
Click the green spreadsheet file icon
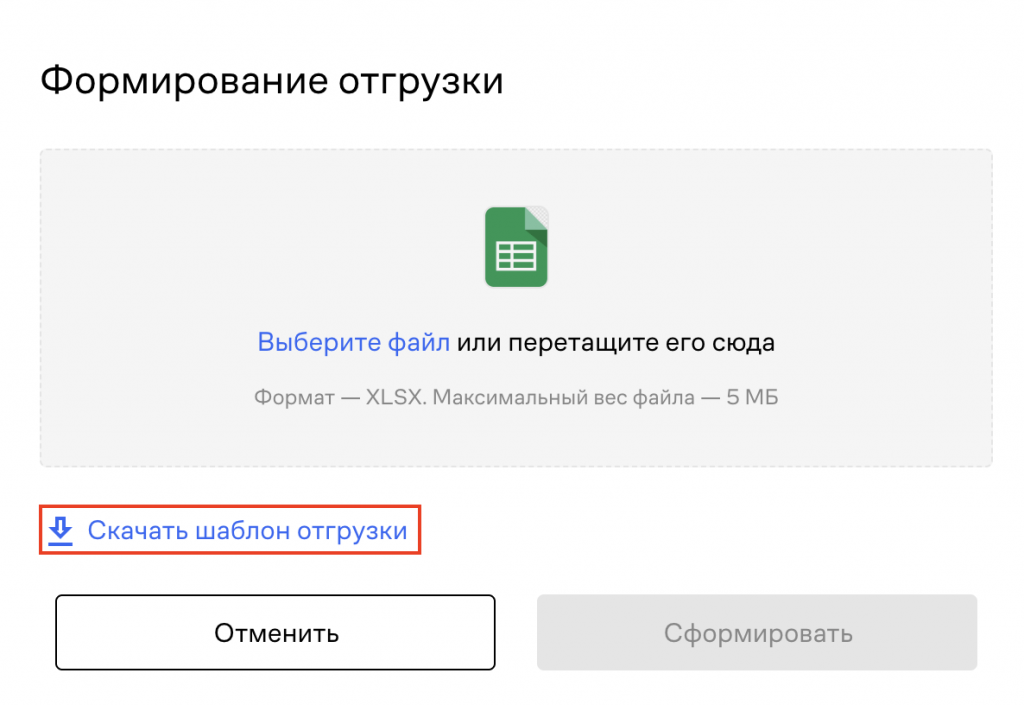click(516, 247)
